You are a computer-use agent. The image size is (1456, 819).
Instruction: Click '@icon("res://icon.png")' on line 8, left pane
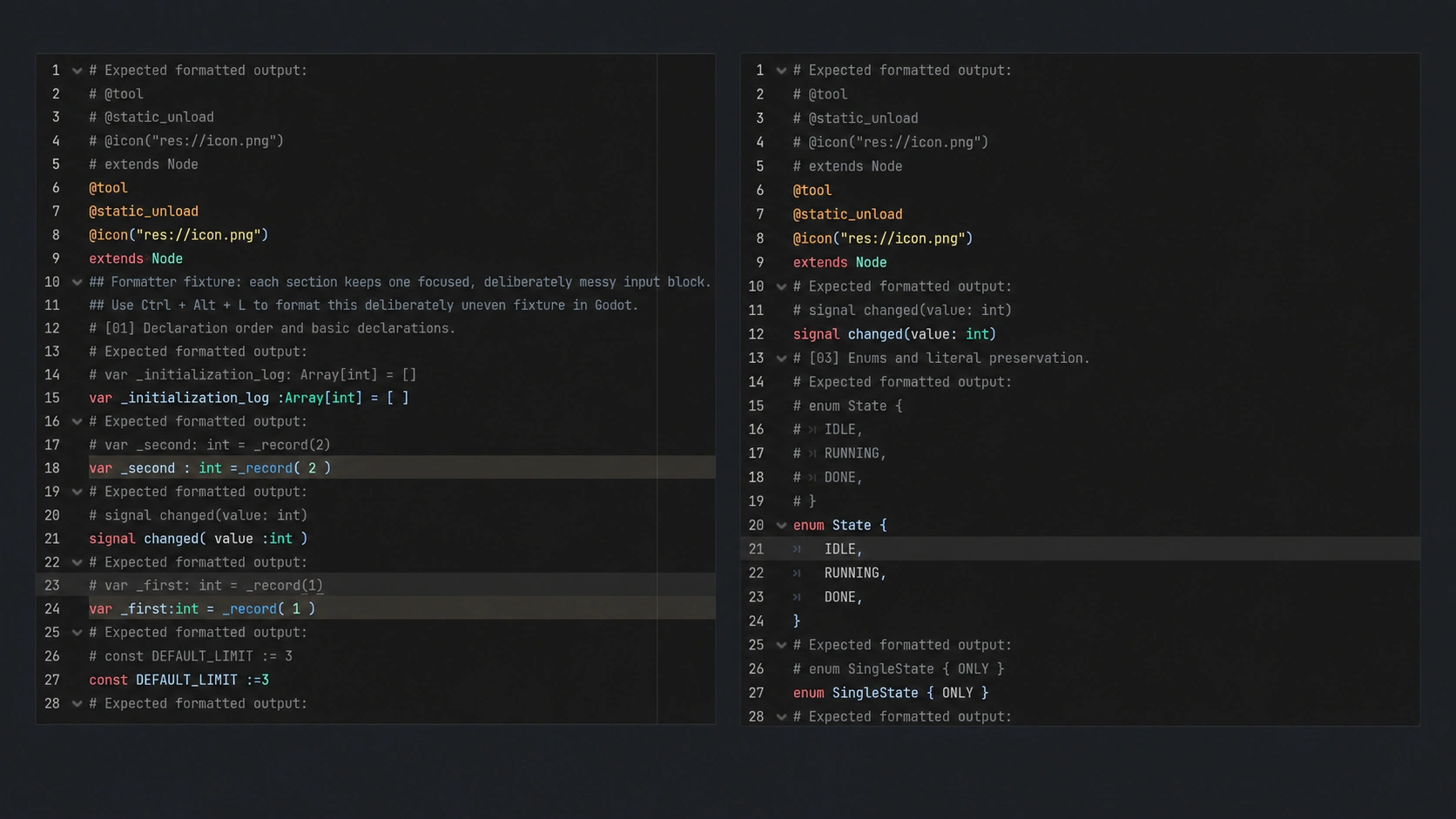pyautogui.click(x=179, y=235)
